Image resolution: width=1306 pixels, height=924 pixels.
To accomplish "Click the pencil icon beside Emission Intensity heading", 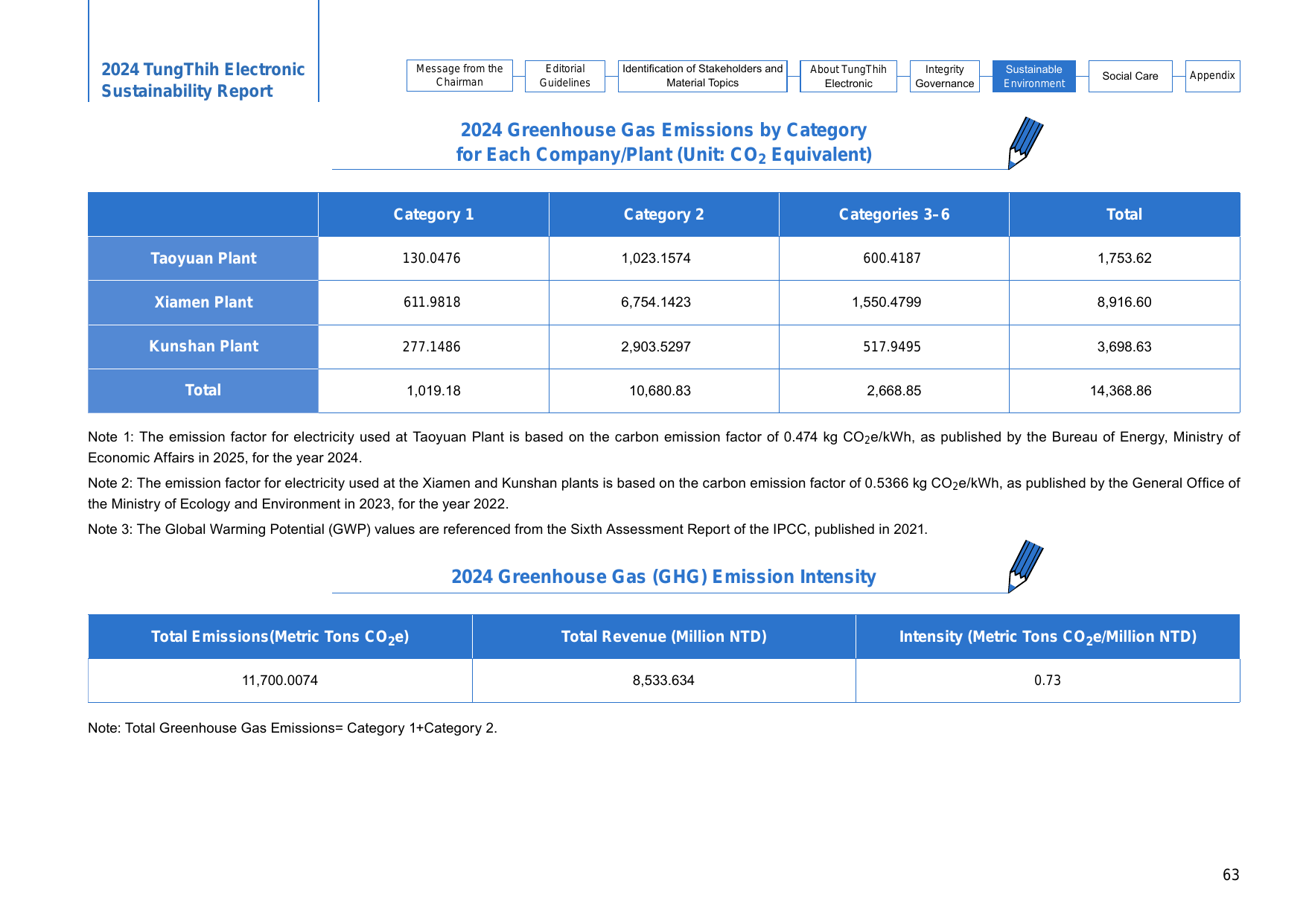I will pyautogui.click(x=1025, y=566).
